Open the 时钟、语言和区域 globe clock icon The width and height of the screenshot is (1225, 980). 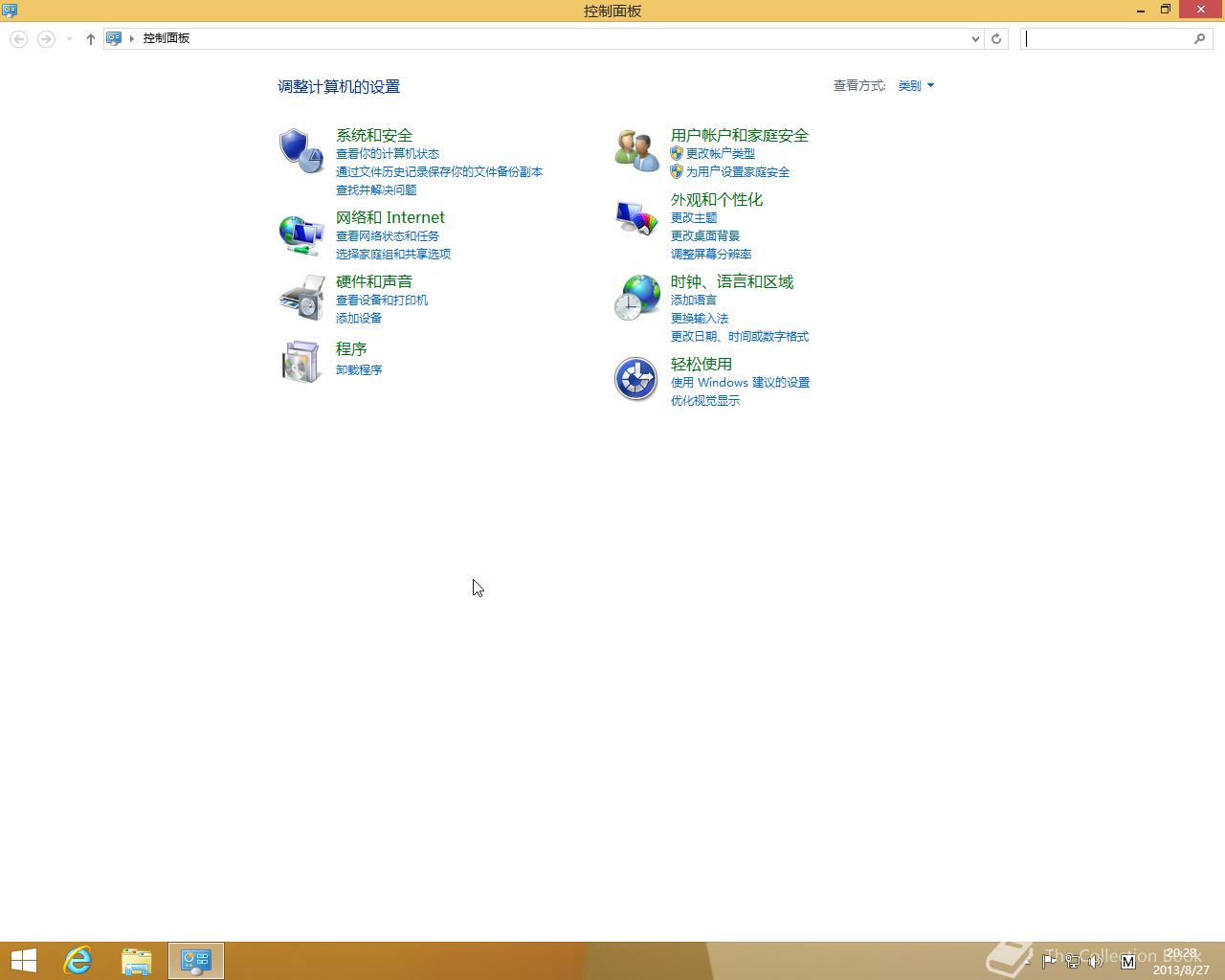tap(636, 298)
